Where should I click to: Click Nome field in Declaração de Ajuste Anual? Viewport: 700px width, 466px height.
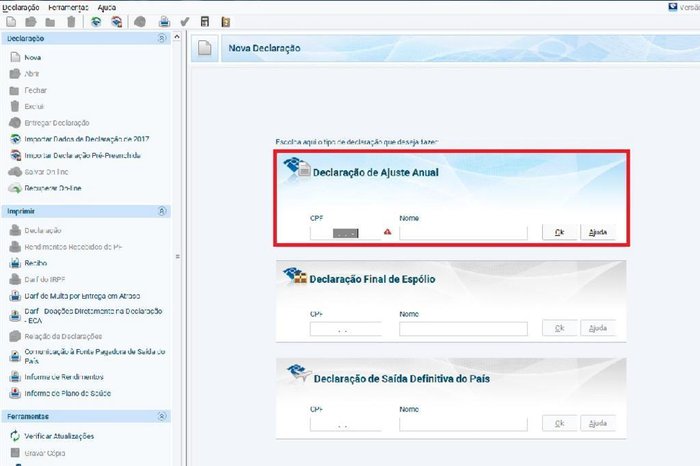(x=463, y=233)
